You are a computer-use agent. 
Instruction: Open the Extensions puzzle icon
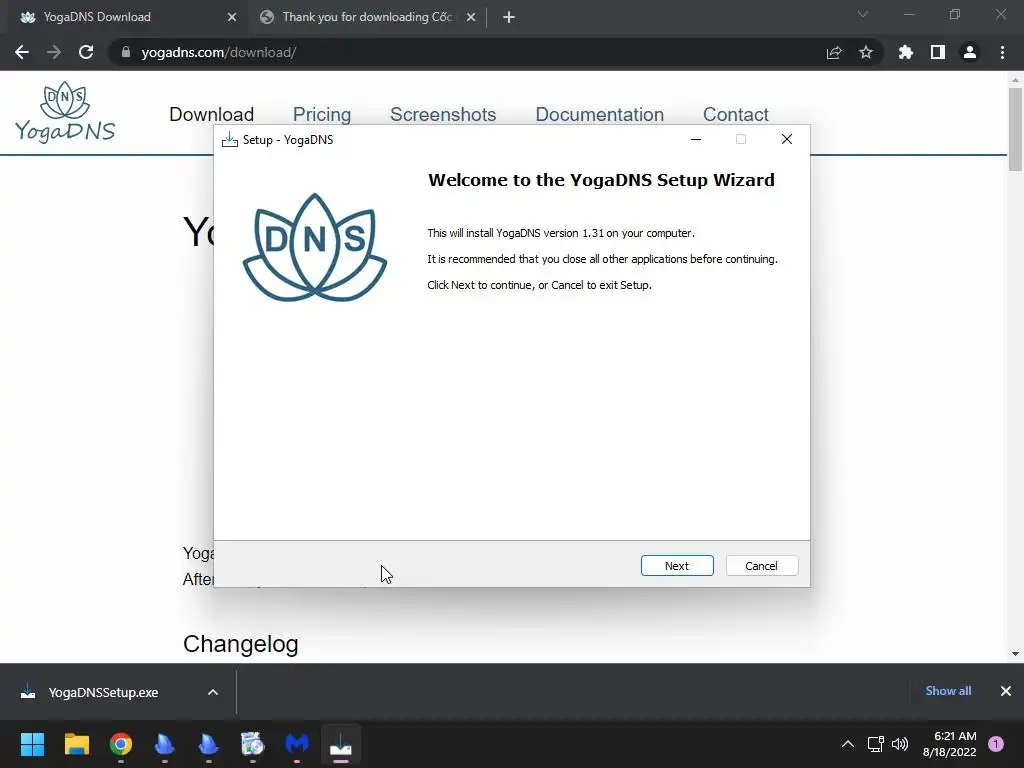906,52
